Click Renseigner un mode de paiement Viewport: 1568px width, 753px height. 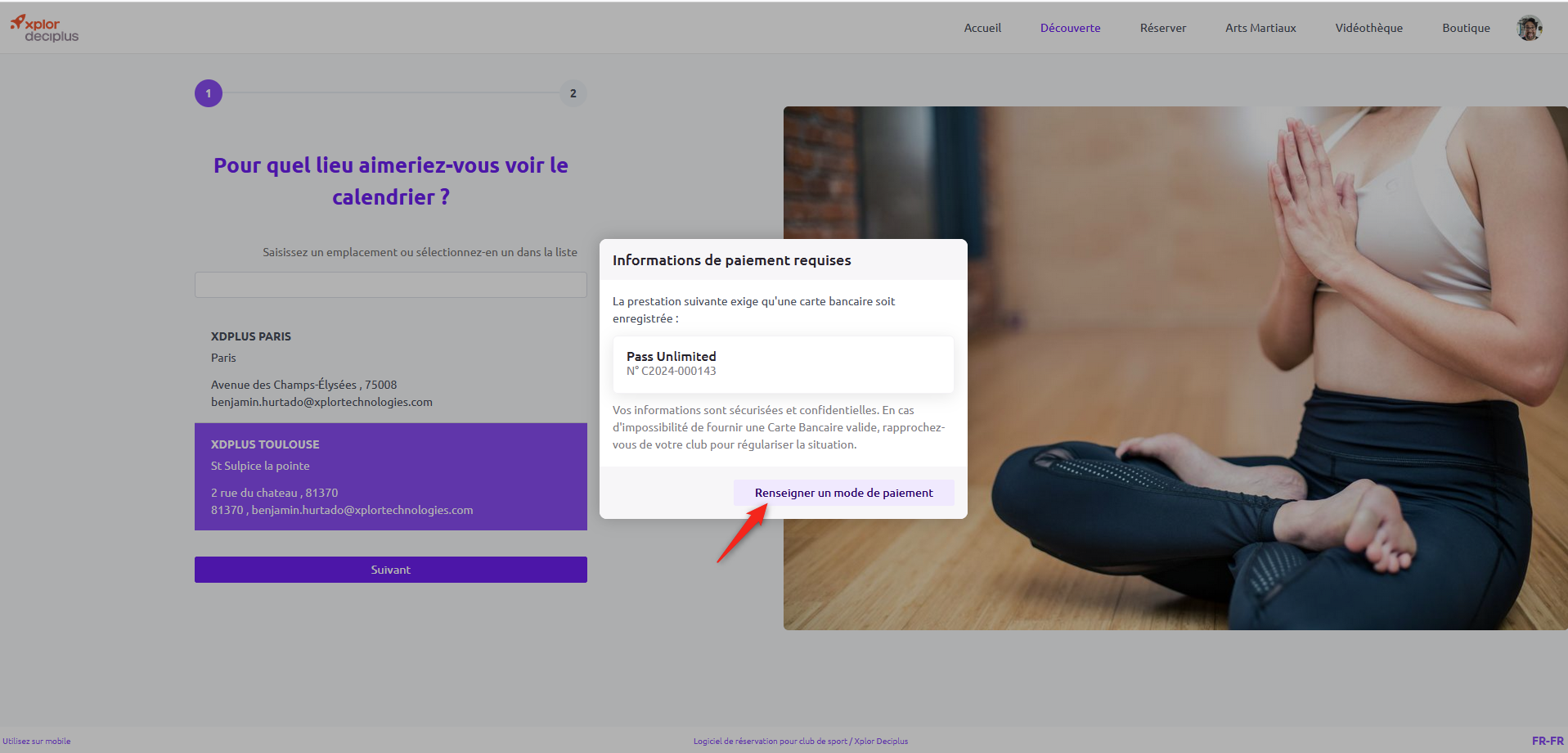[x=844, y=493]
